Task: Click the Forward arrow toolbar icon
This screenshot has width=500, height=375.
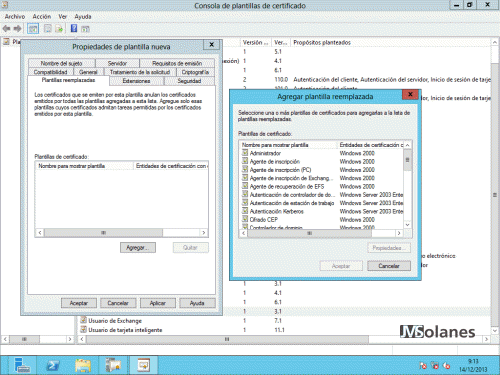Action: (x=17, y=29)
